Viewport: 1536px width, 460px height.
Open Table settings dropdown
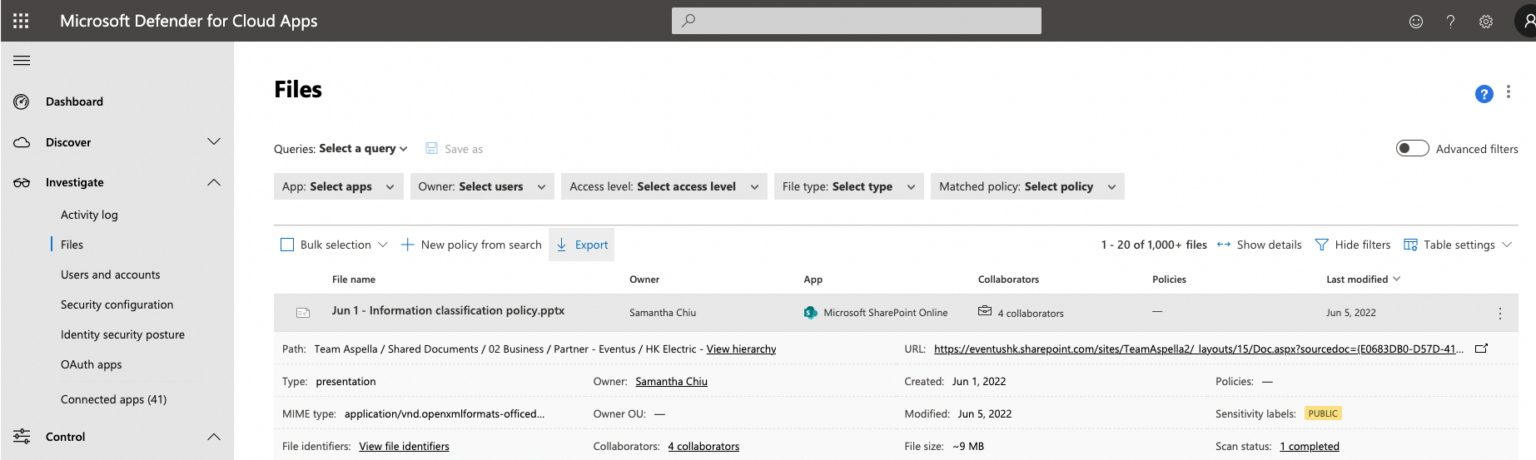[1458, 245]
